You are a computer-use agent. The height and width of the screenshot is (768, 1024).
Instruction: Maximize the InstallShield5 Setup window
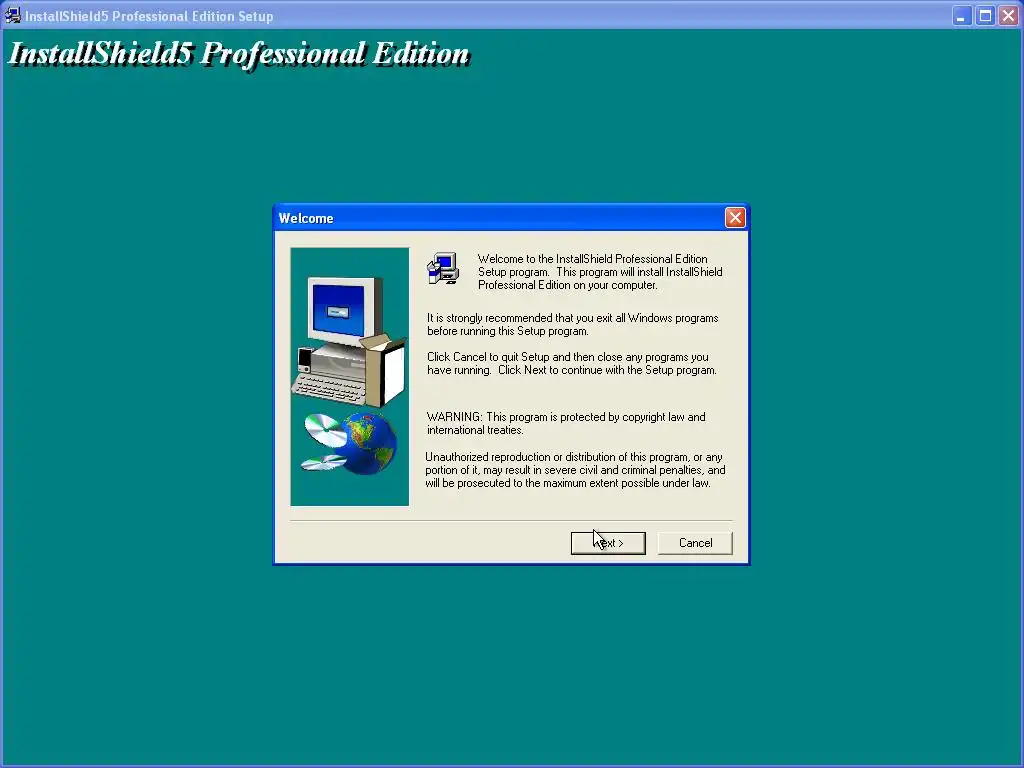tap(985, 16)
